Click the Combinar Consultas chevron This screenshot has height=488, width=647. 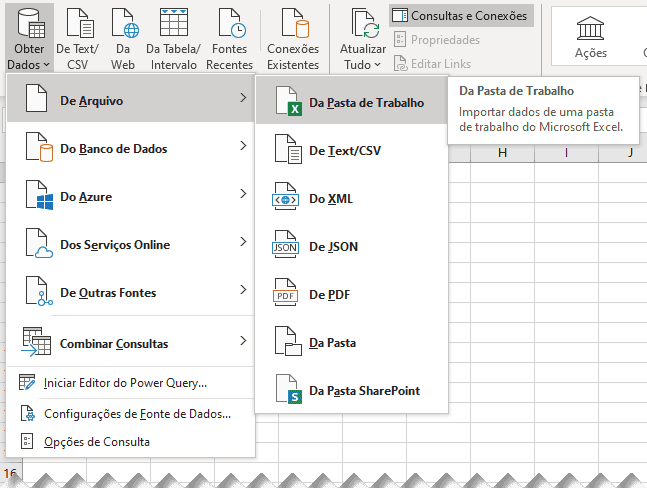(243, 341)
